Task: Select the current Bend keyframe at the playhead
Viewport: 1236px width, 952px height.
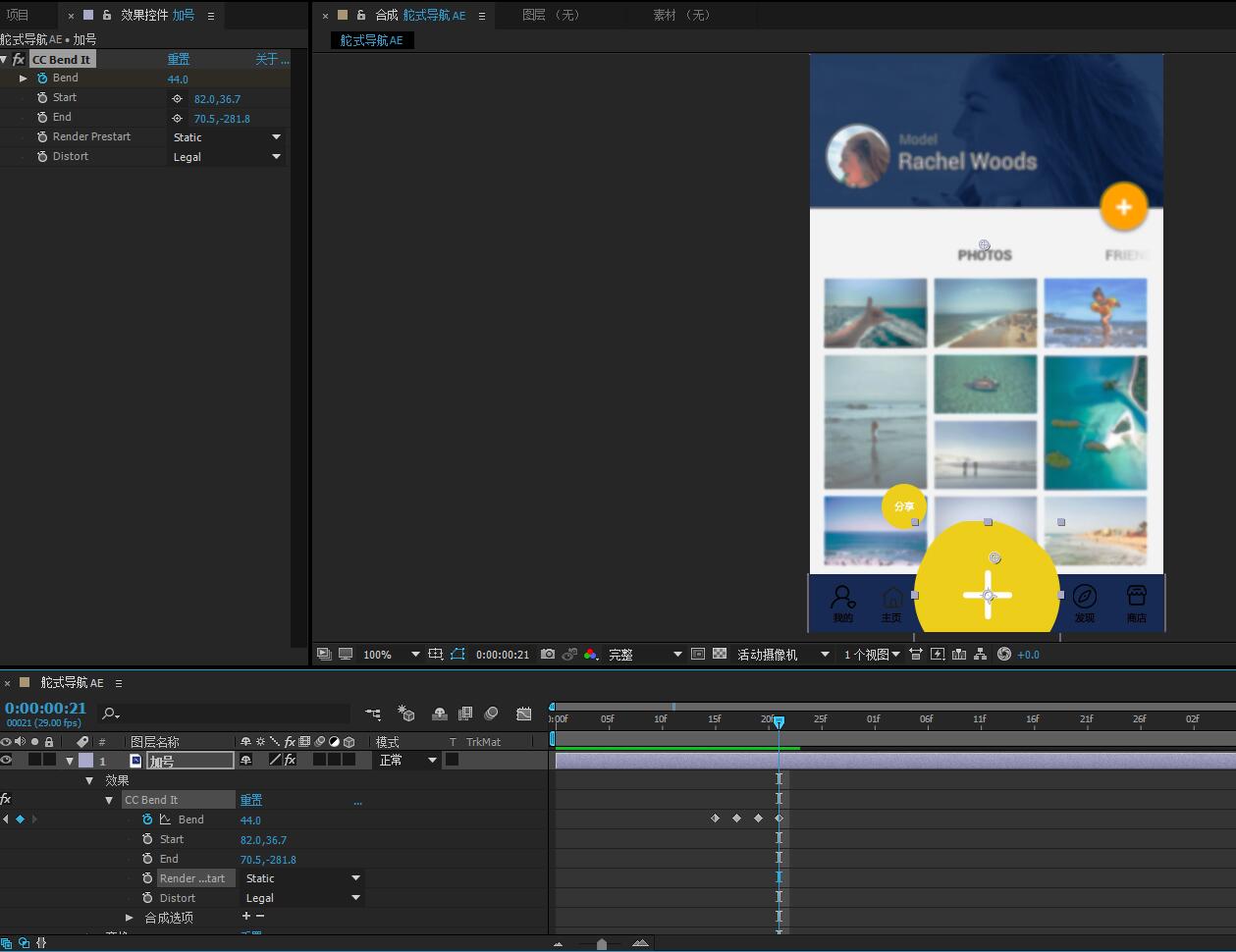Action: point(779,819)
